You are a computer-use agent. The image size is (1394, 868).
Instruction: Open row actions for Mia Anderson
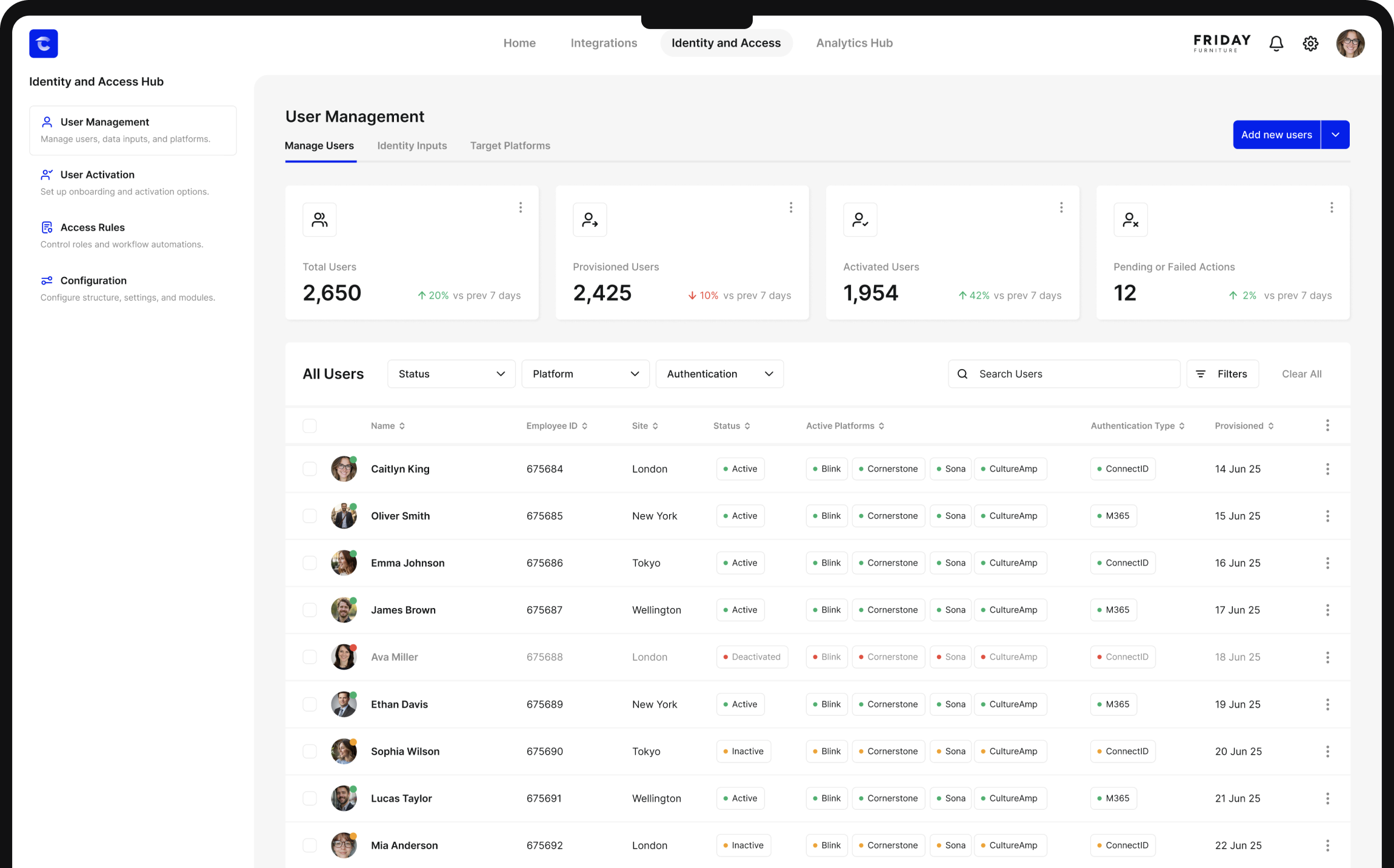(x=1327, y=846)
